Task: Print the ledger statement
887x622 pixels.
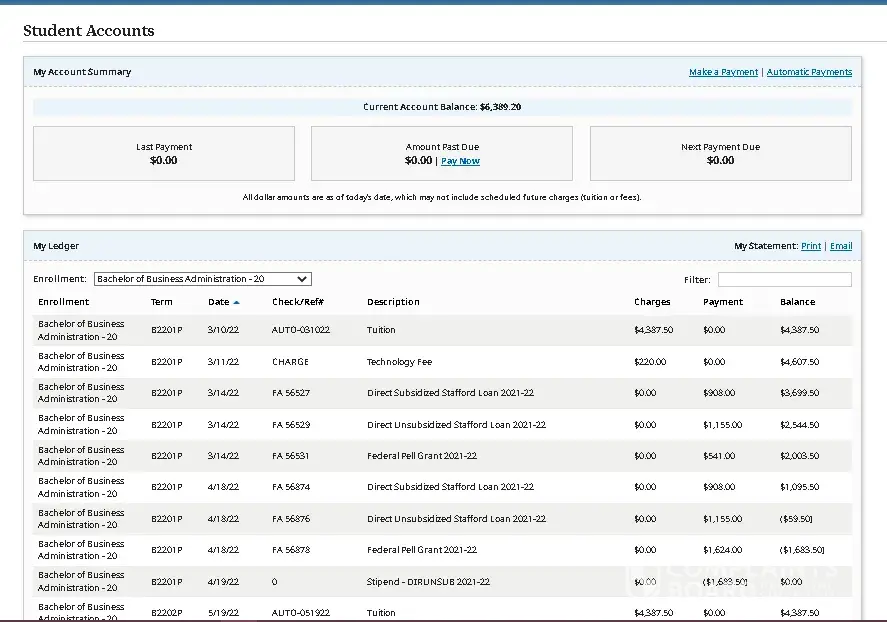Action: 810,246
